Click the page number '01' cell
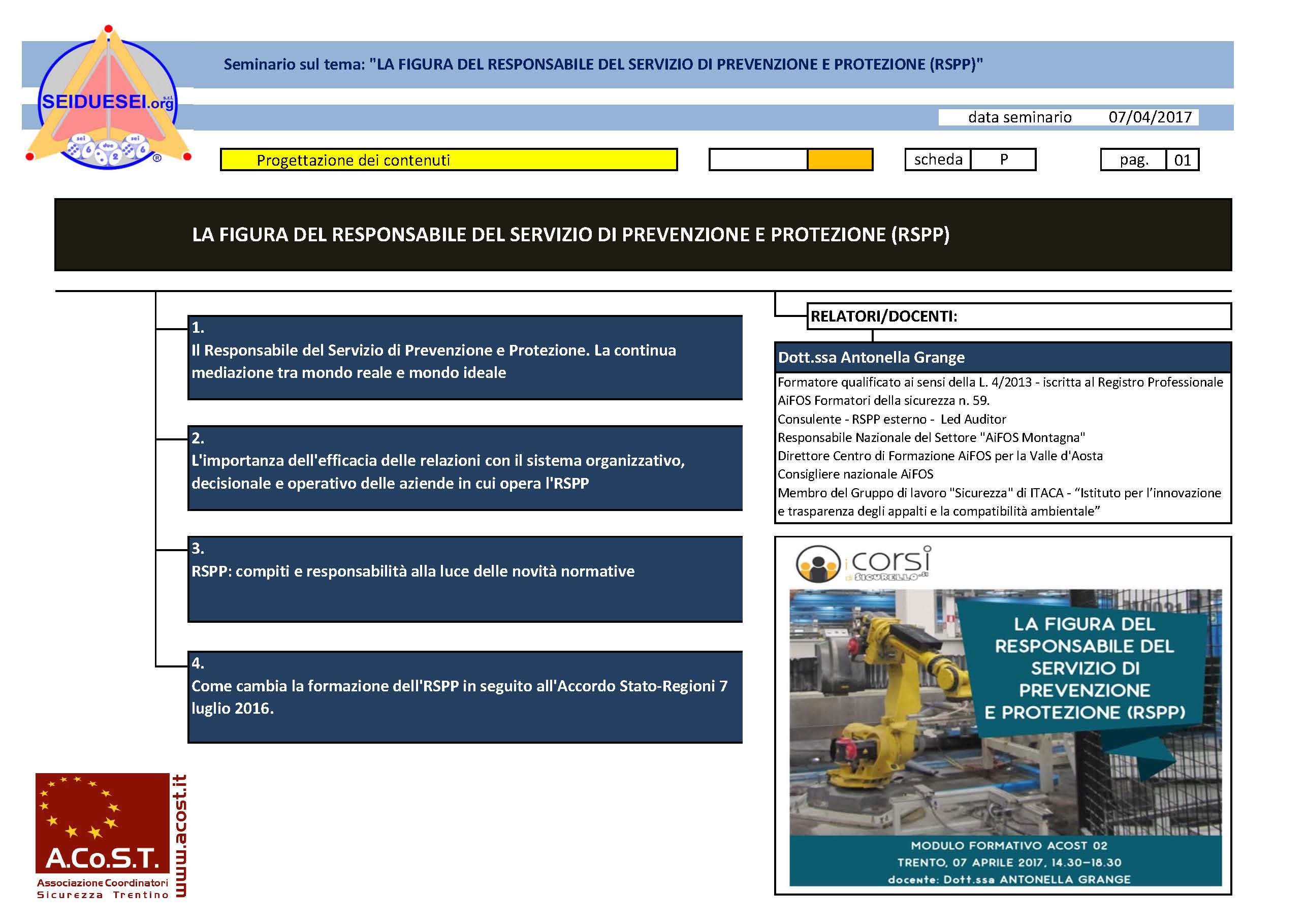 point(1183,160)
